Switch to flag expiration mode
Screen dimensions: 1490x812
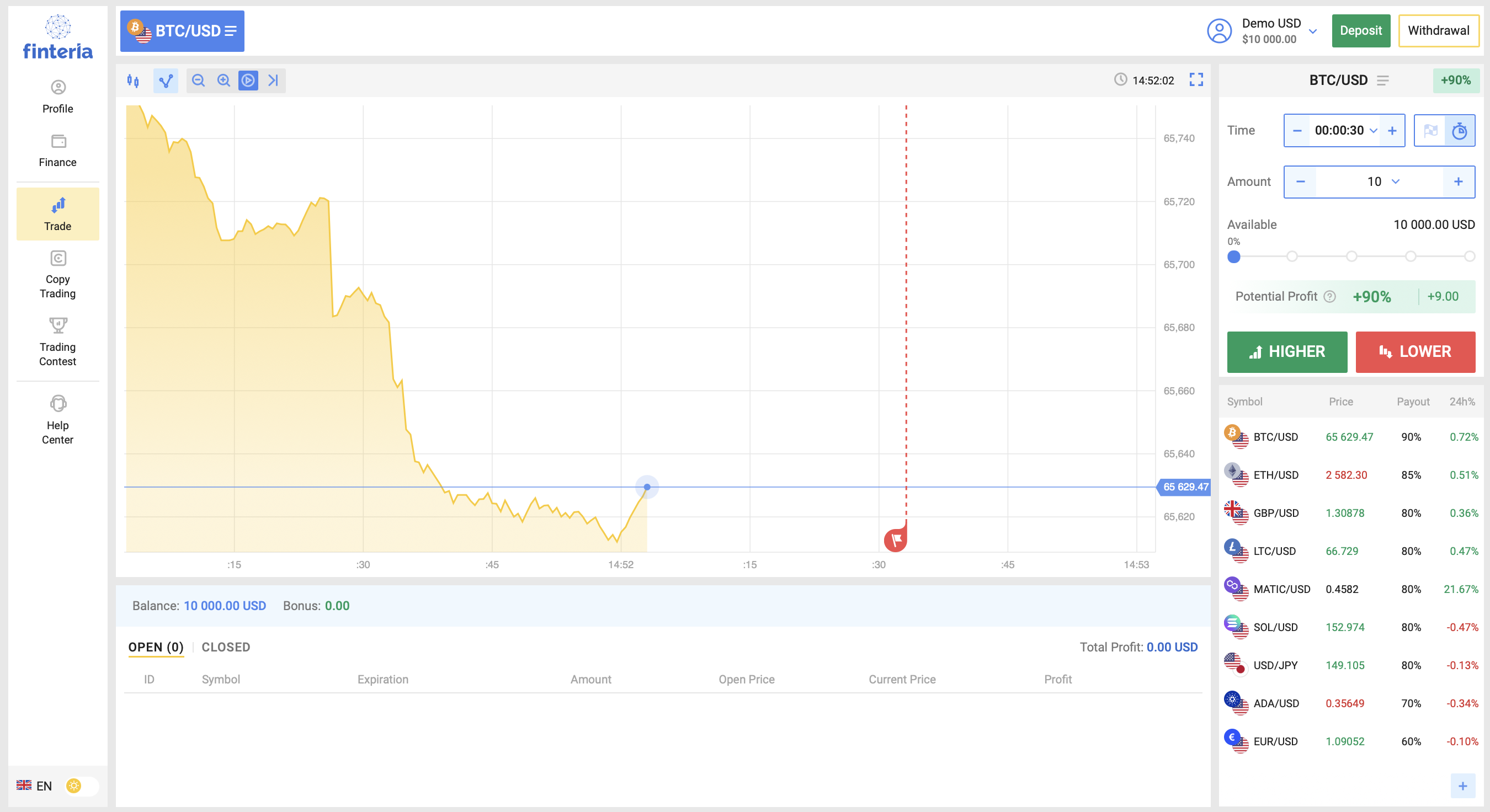point(1430,131)
